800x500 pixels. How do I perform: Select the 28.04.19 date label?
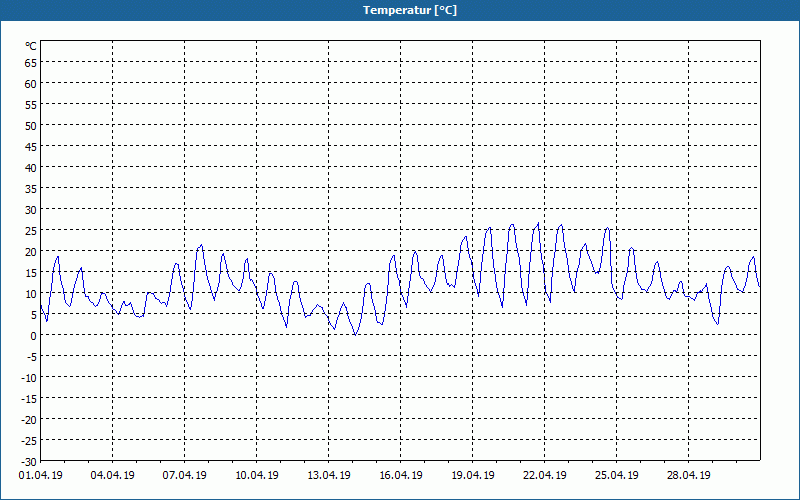pyautogui.click(x=688, y=476)
